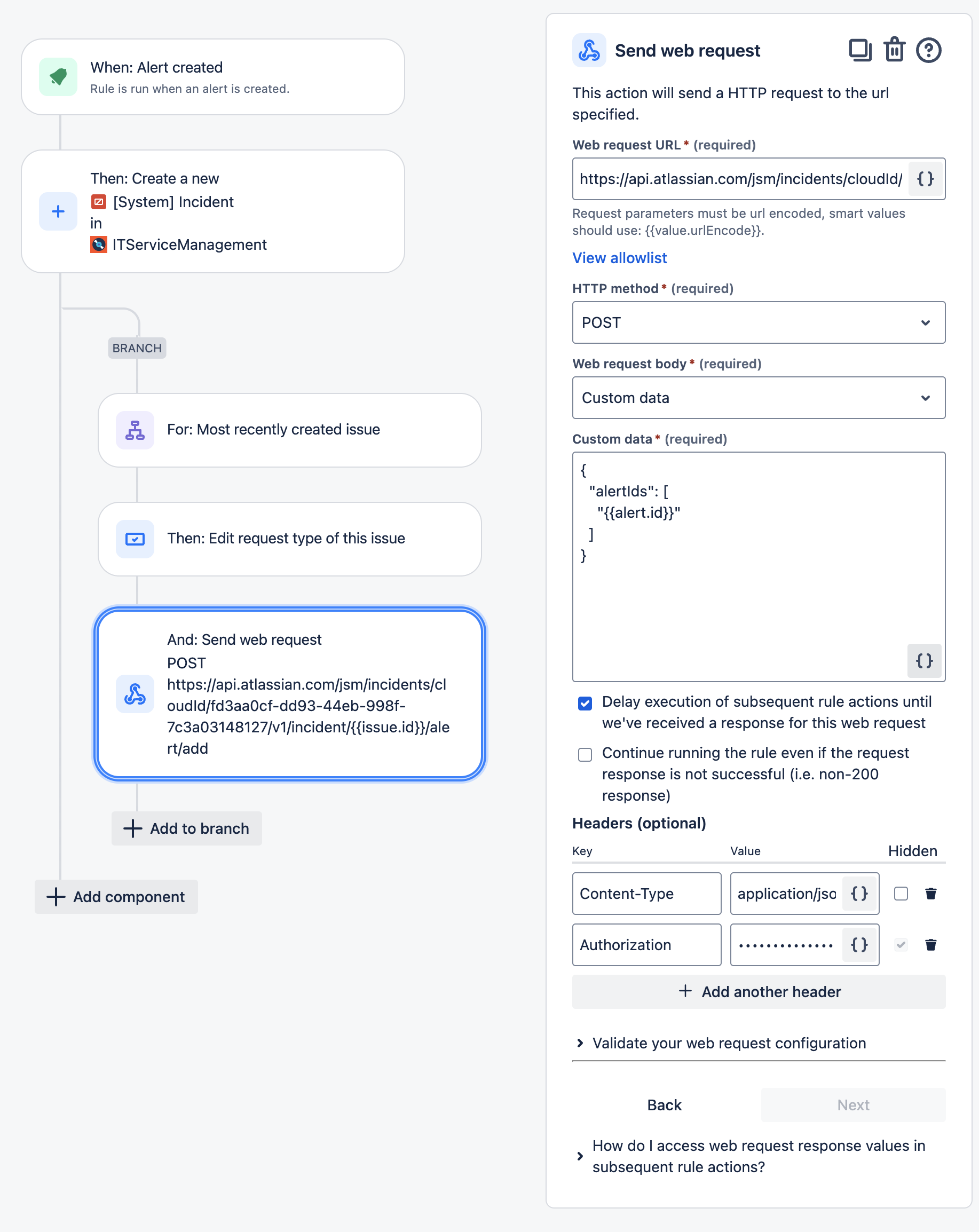
Task: Click Add another header button
Action: pos(759,992)
